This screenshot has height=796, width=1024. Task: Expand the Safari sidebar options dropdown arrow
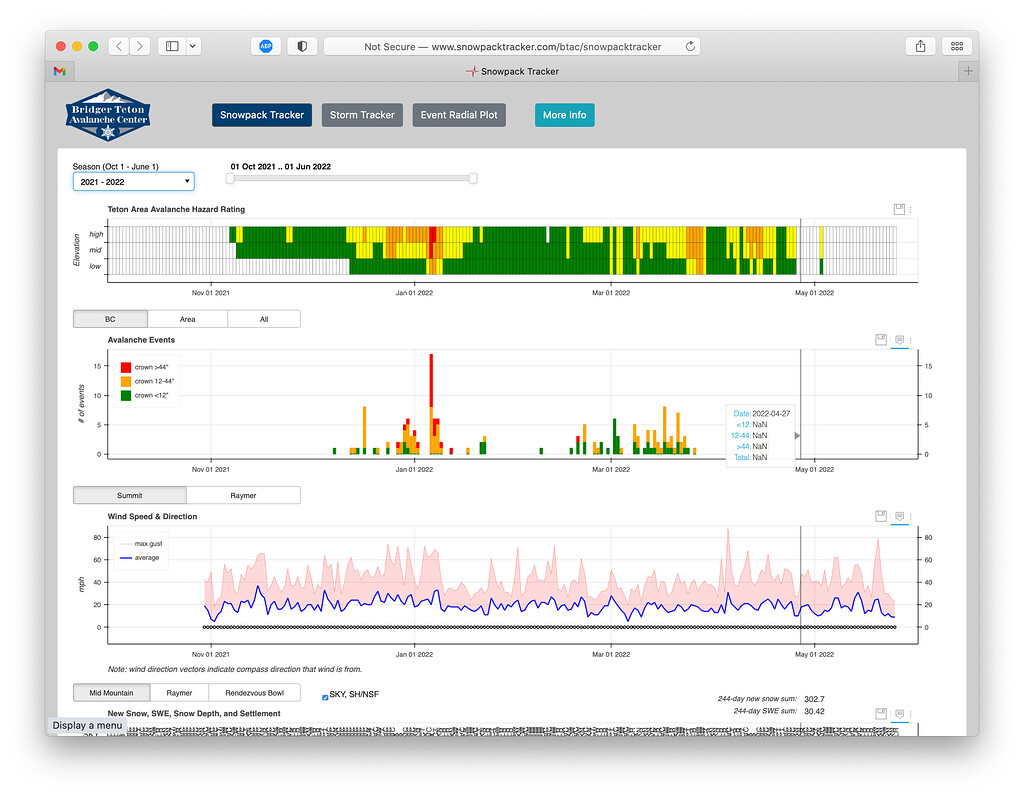192,46
